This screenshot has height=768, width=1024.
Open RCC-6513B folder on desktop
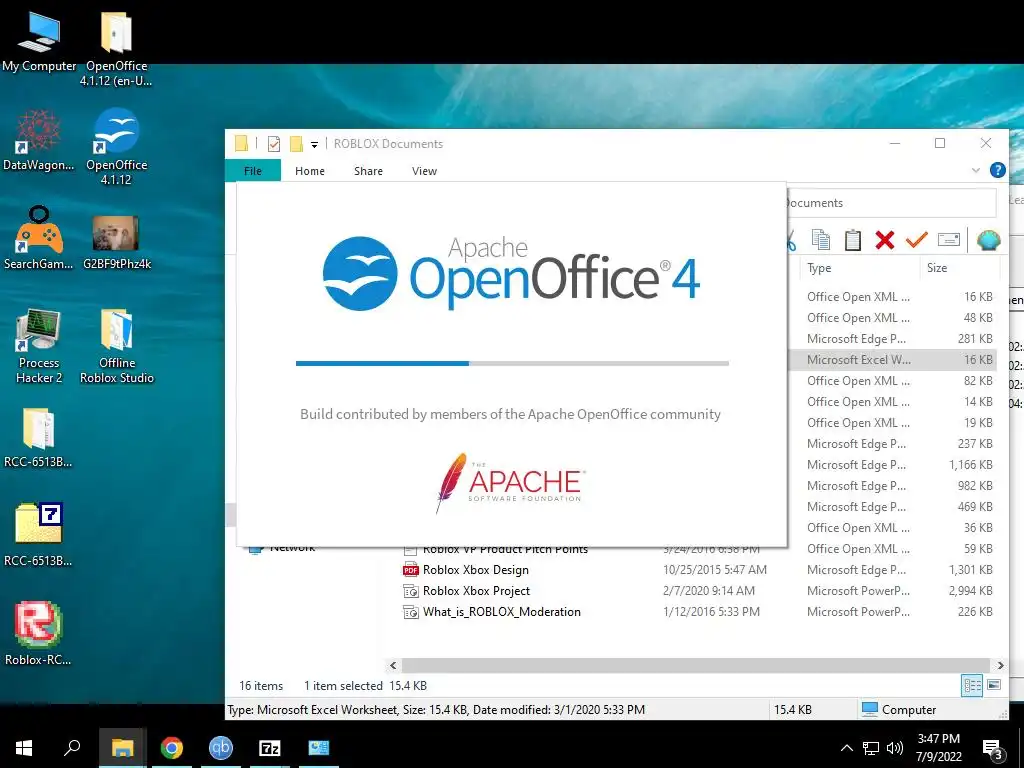[39, 438]
